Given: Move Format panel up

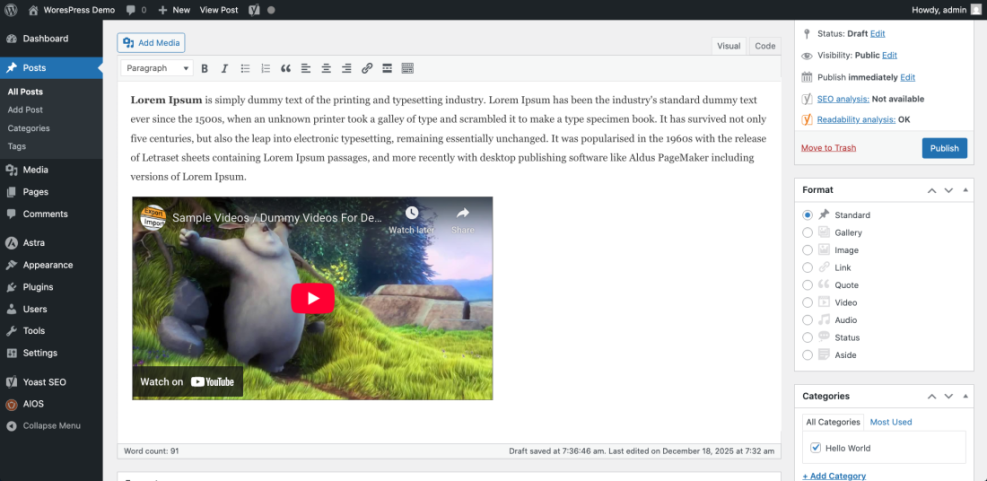Looking at the screenshot, I should tap(932, 190).
